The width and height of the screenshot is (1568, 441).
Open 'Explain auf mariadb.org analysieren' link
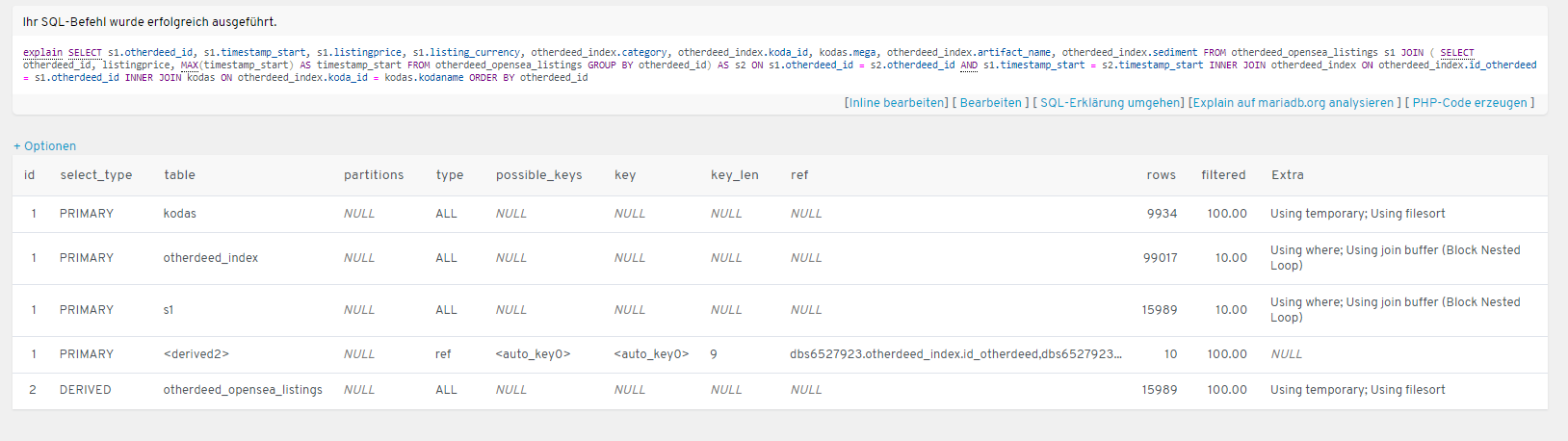(1294, 103)
